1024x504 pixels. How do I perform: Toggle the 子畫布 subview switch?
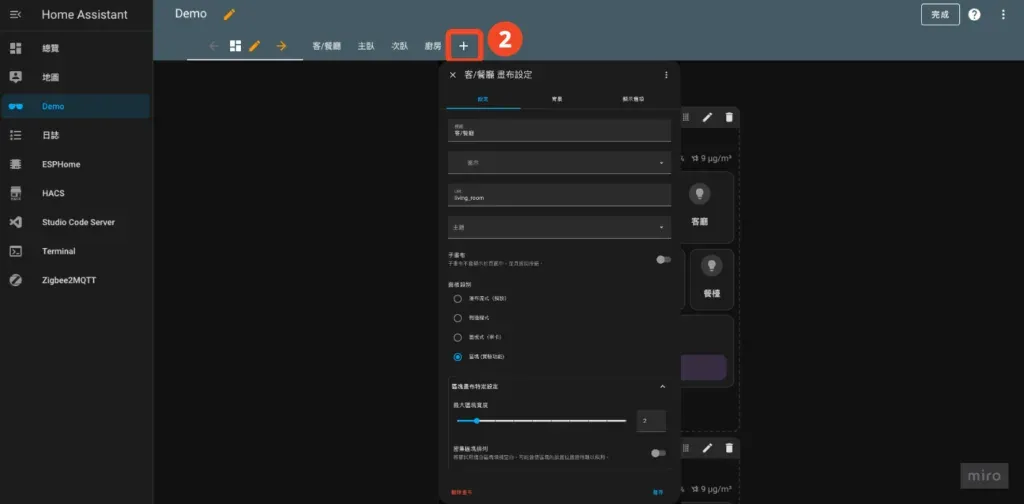(x=661, y=260)
